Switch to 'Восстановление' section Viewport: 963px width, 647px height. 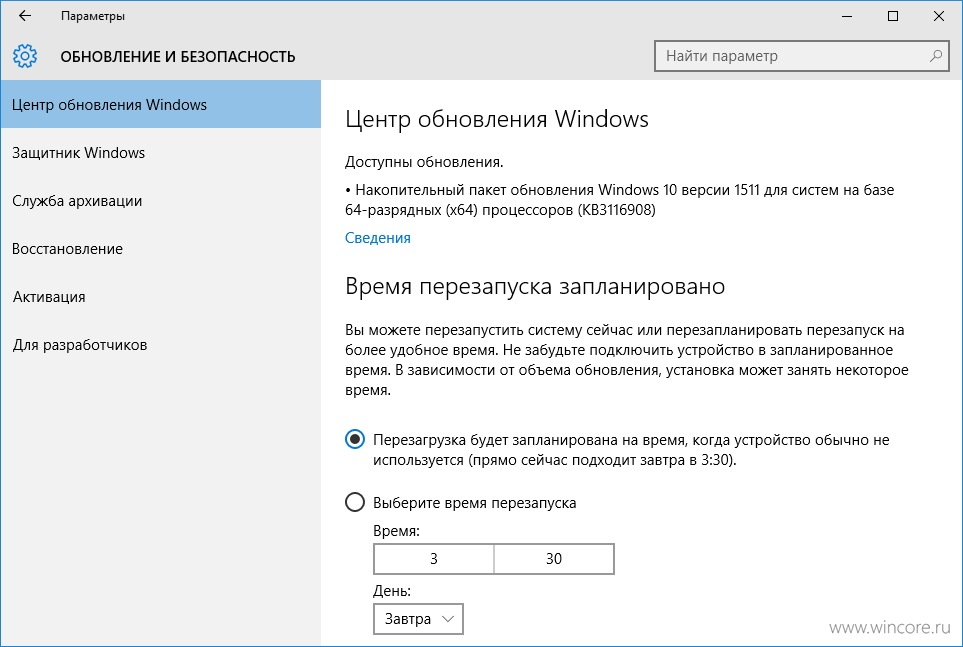click(160, 249)
